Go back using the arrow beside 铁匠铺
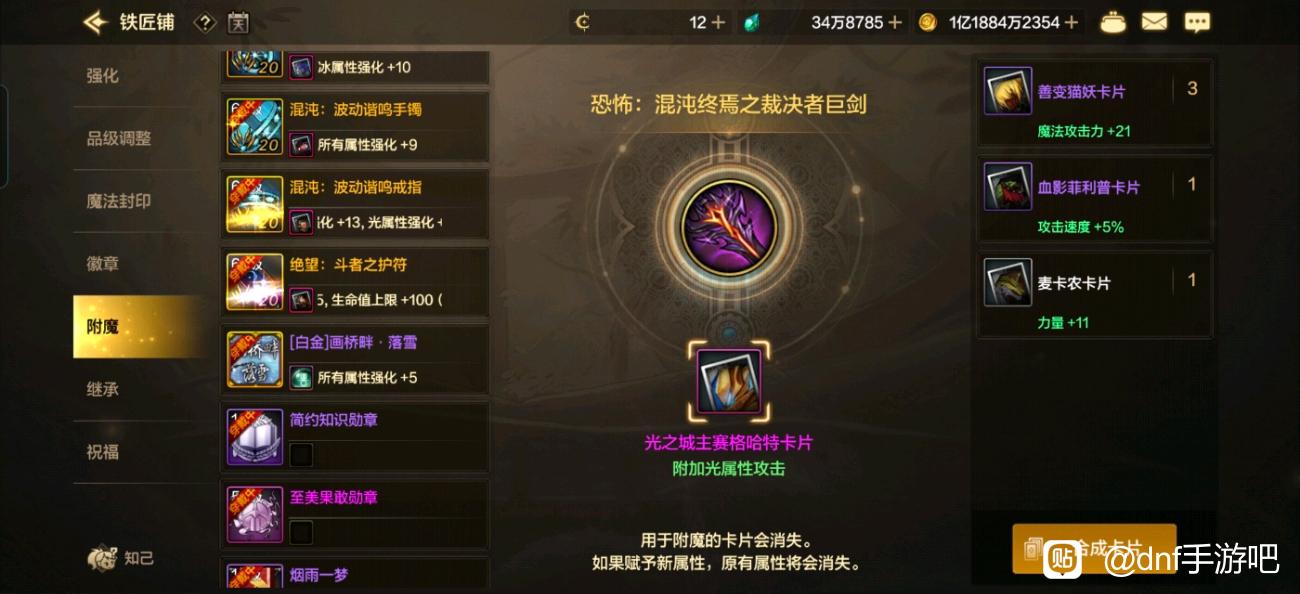The height and width of the screenshot is (594, 1300). click(96, 22)
